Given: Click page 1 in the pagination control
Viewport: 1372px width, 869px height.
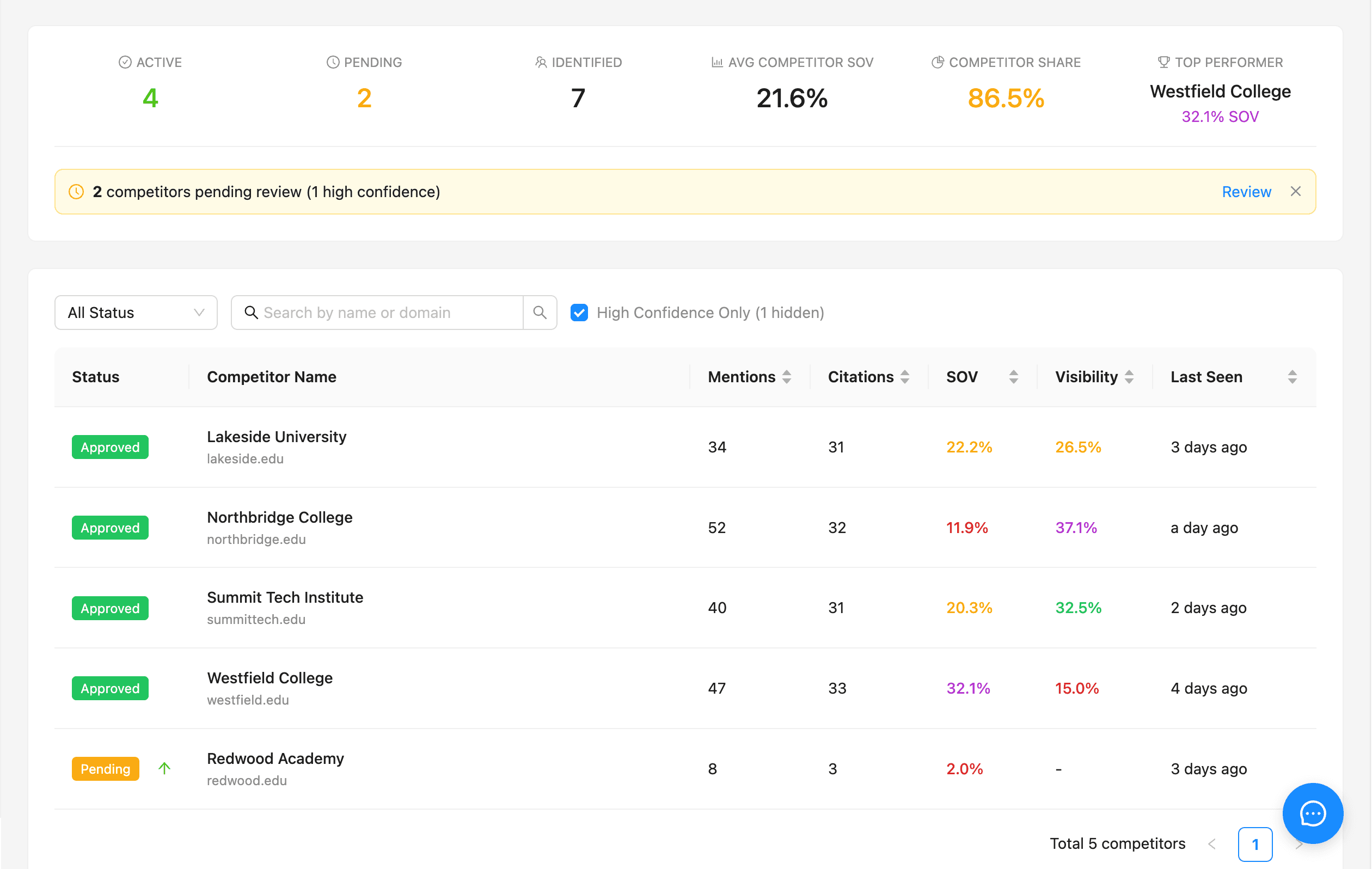Looking at the screenshot, I should [x=1255, y=844].
